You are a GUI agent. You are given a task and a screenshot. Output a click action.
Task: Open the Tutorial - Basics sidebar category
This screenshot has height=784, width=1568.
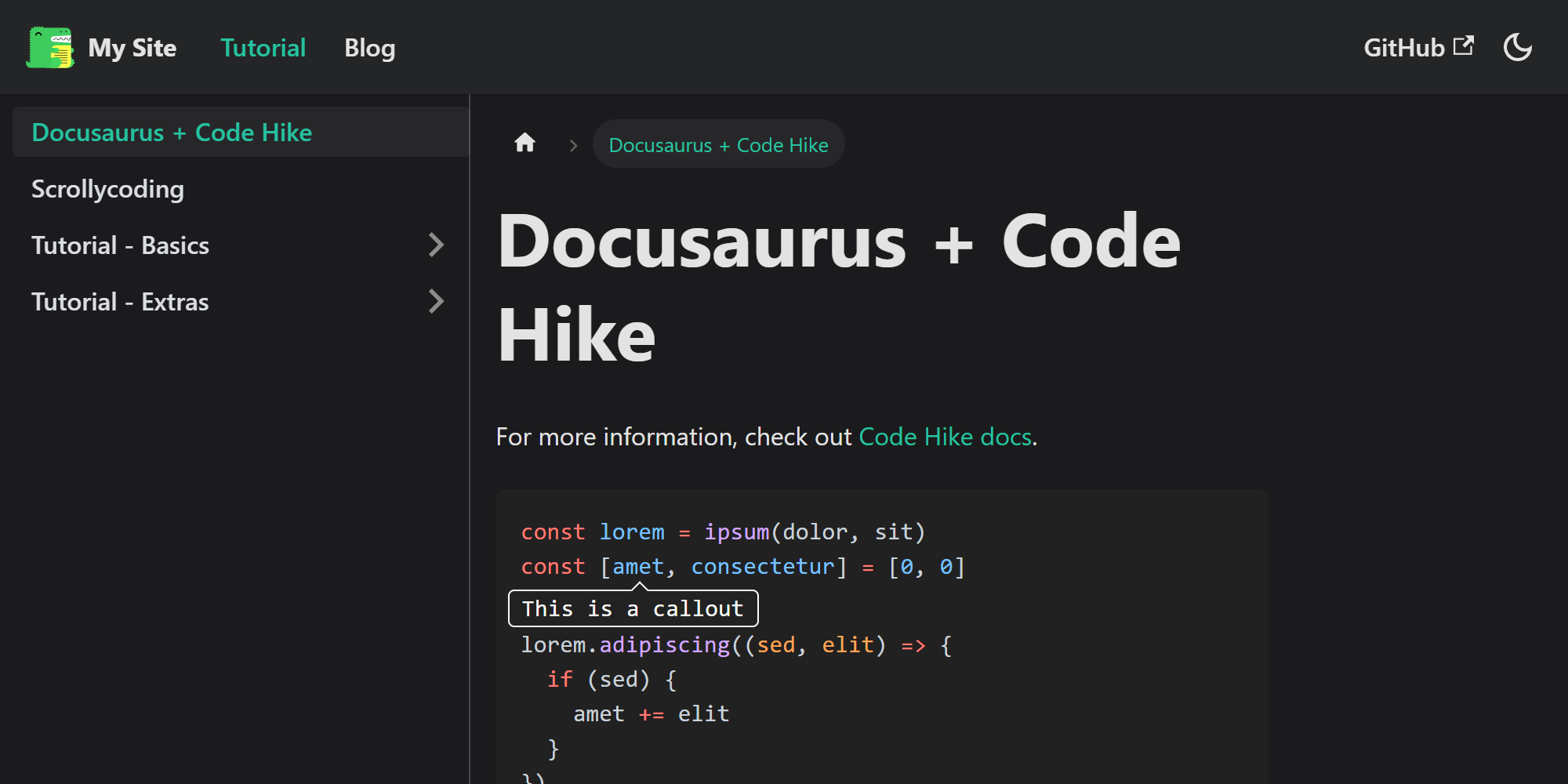click(120, 245)
